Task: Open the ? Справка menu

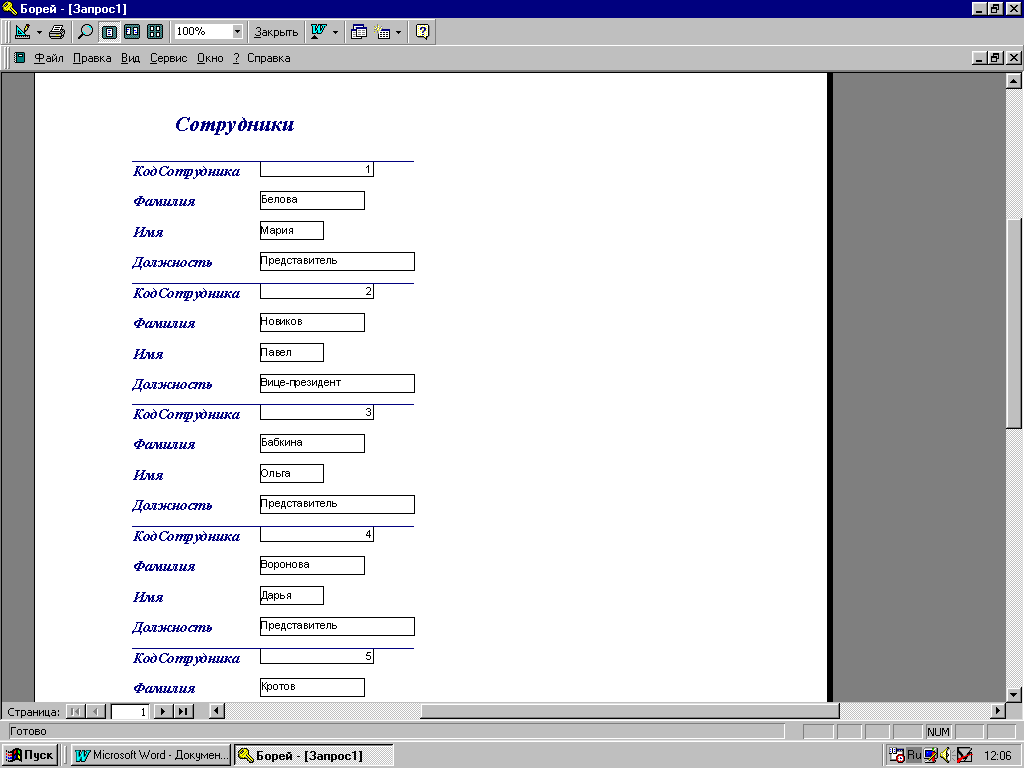Action: 262,58
